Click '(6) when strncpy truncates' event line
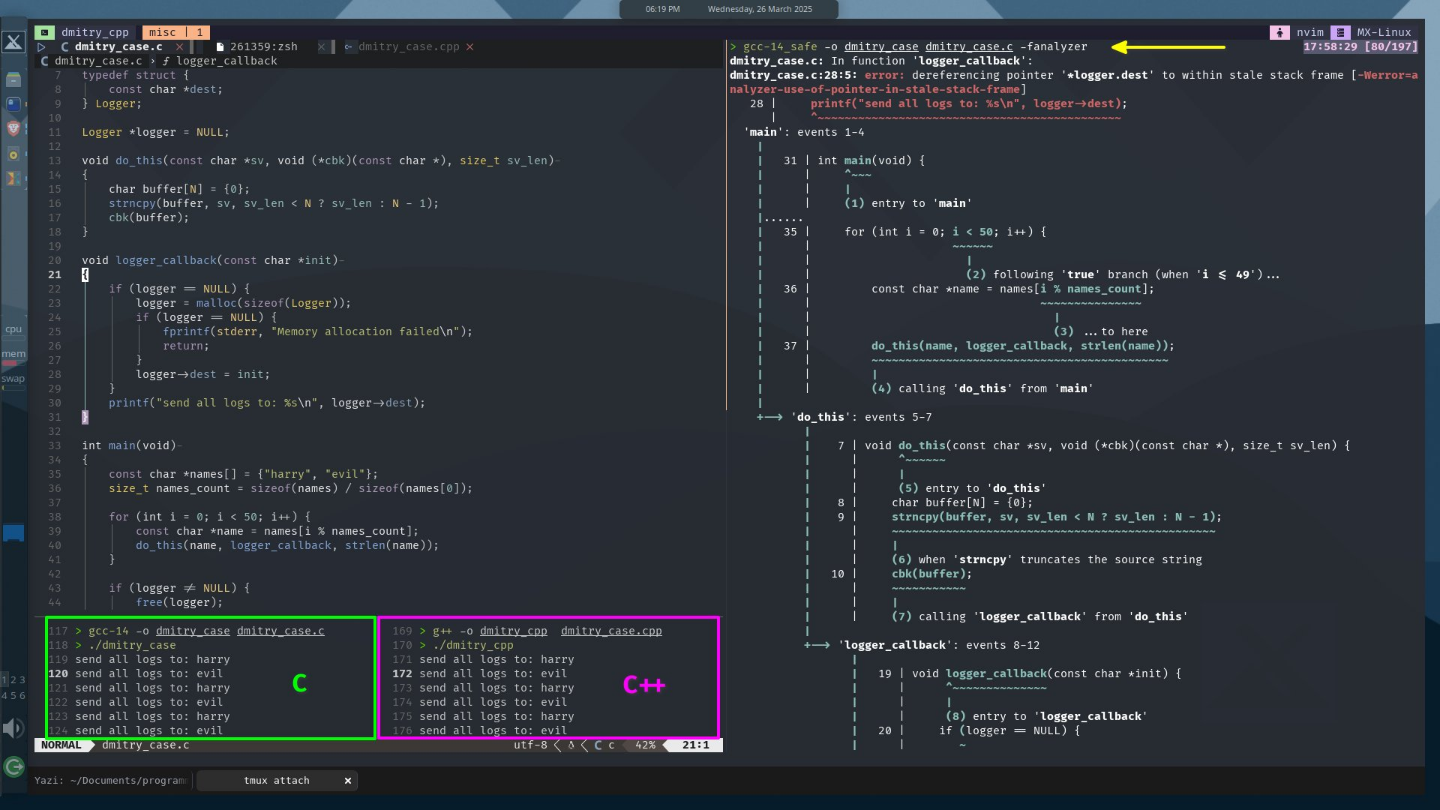 pos(1047,559)
